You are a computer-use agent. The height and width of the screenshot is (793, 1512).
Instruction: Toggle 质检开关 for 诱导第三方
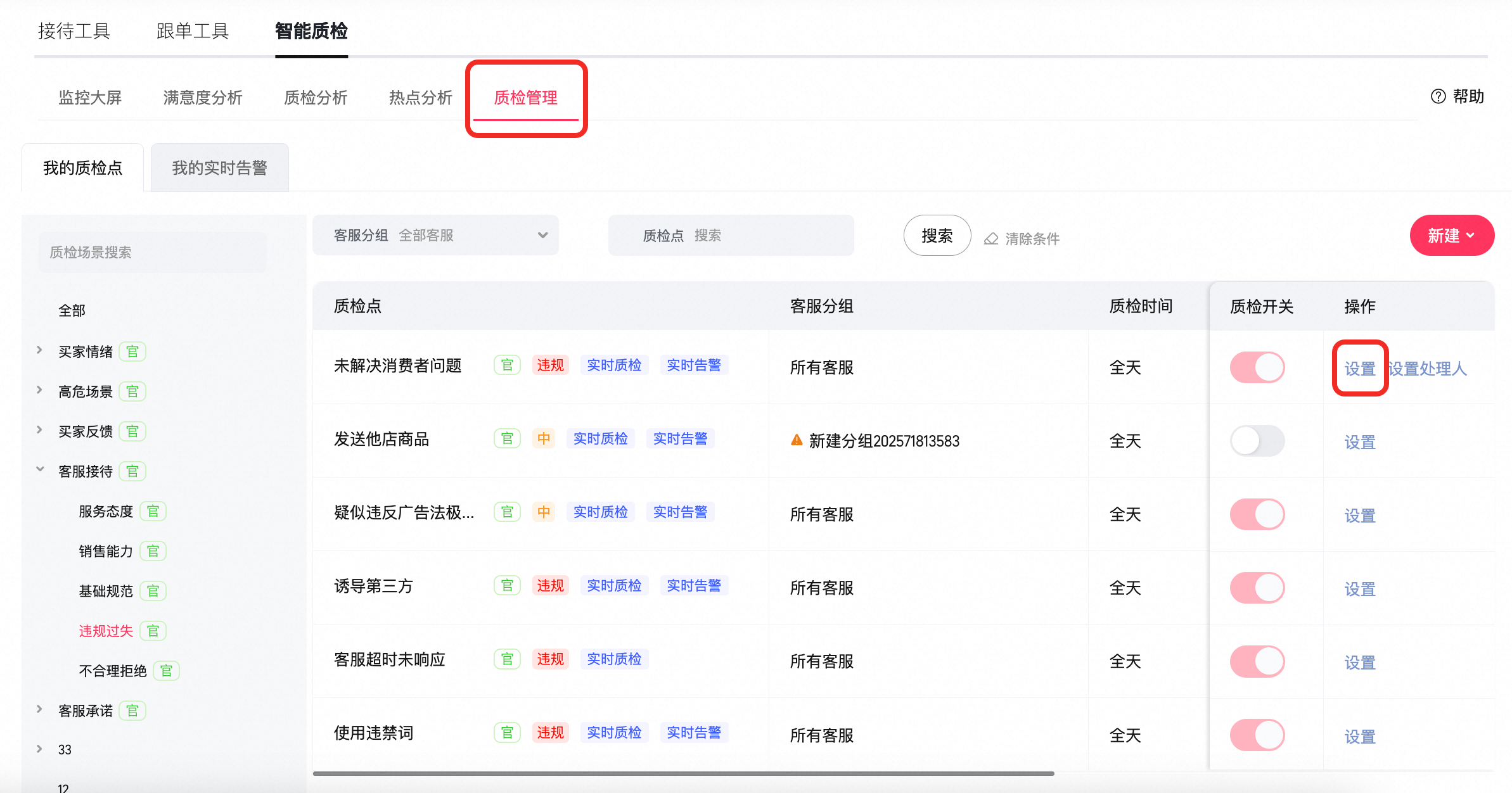click(x=1257, y=588)
